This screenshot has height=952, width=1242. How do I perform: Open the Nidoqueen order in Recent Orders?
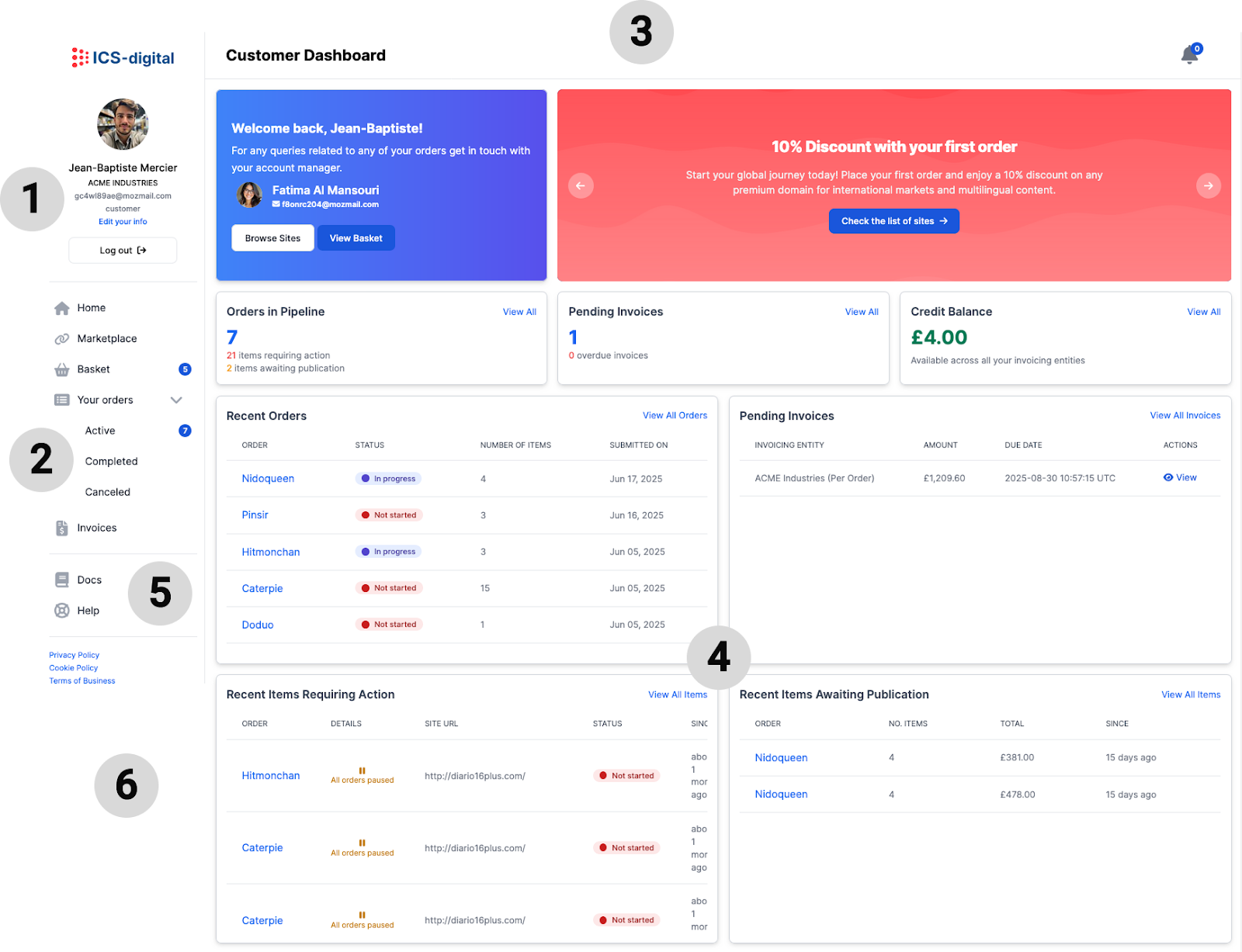(268, 479)
